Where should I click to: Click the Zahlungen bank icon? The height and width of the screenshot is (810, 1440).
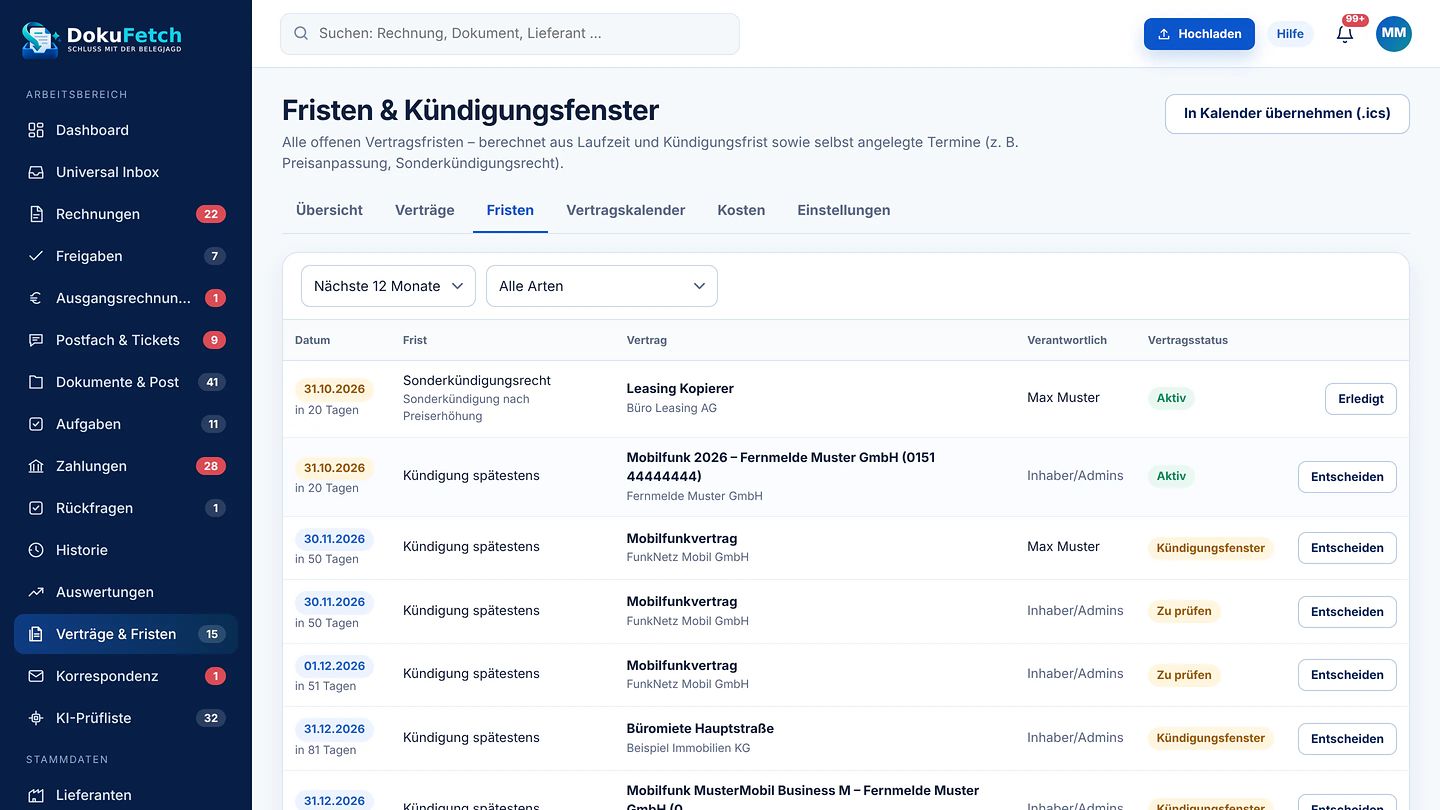(36, 466)
